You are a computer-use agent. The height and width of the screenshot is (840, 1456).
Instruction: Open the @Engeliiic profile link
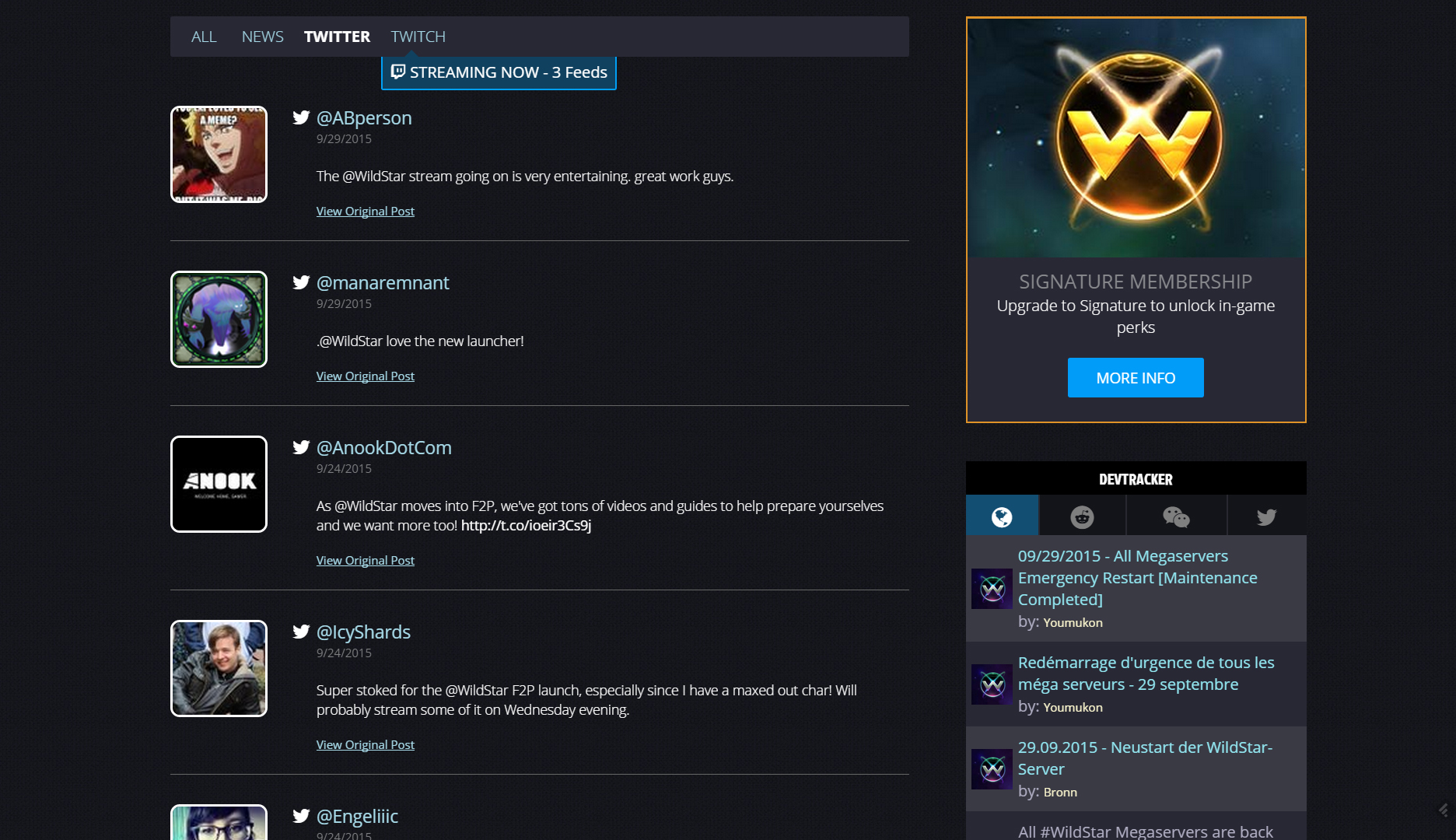coord(357,817)
